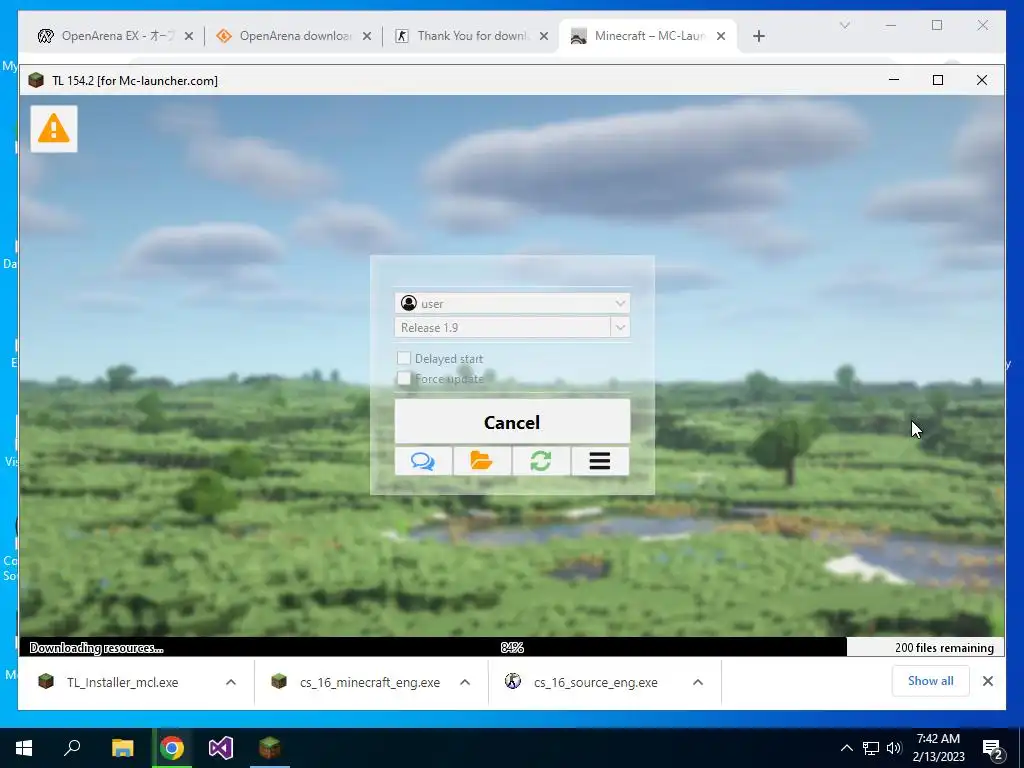Screen dimensions: 1024x768
Task: Click the 'Downloading resources...' status text
Action: [x=97, y=648]
